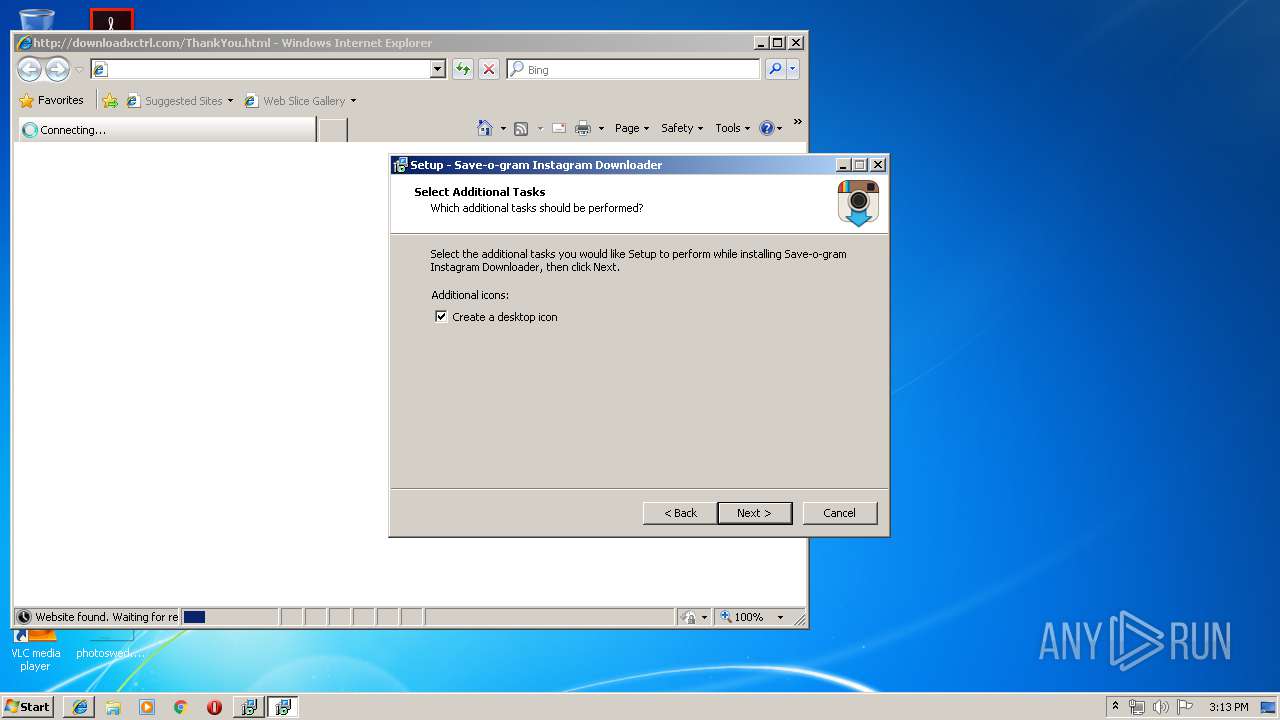Expand command bar overflow chevron

797,122
